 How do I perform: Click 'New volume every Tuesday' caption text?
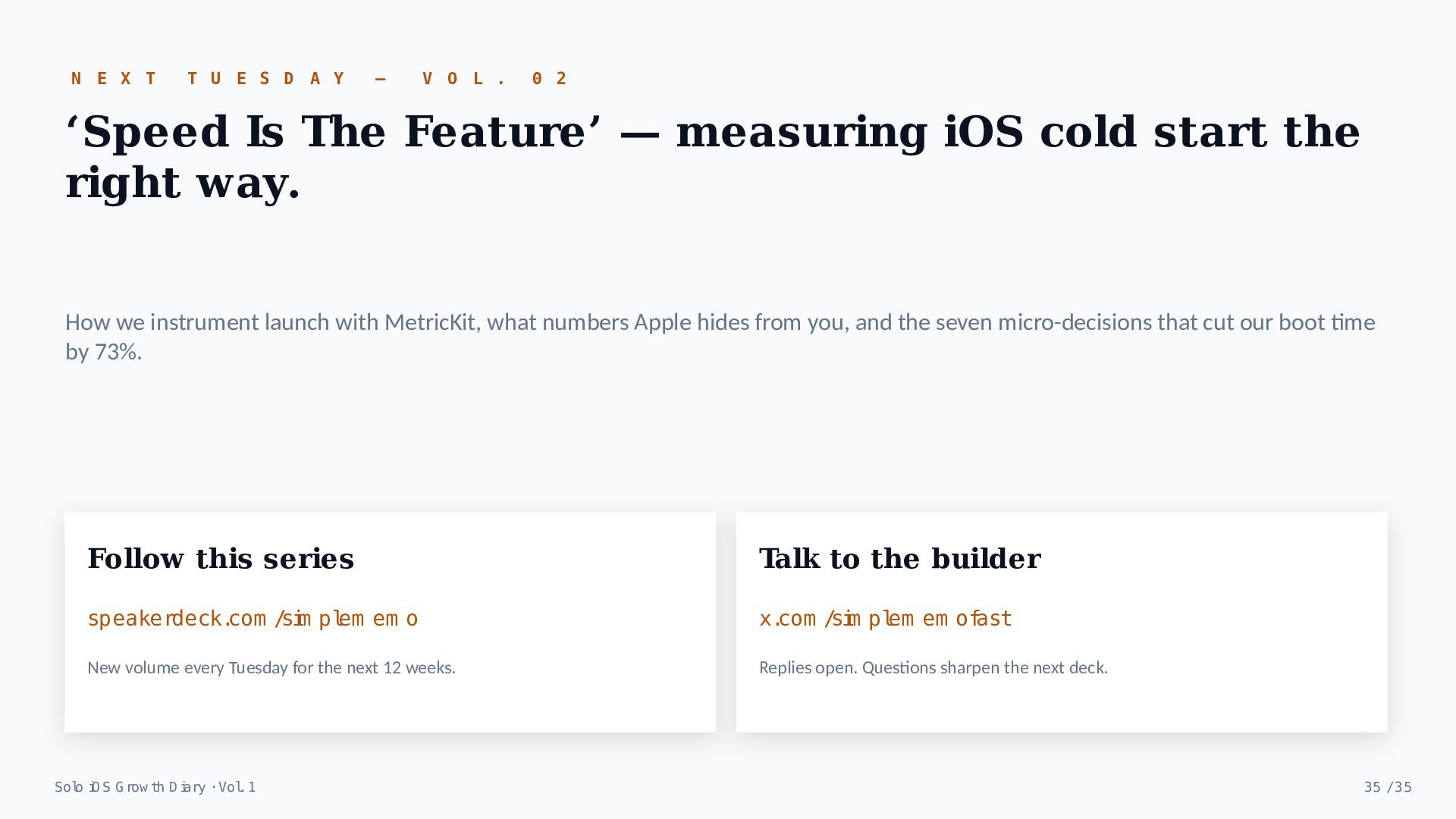pos(271,668)
